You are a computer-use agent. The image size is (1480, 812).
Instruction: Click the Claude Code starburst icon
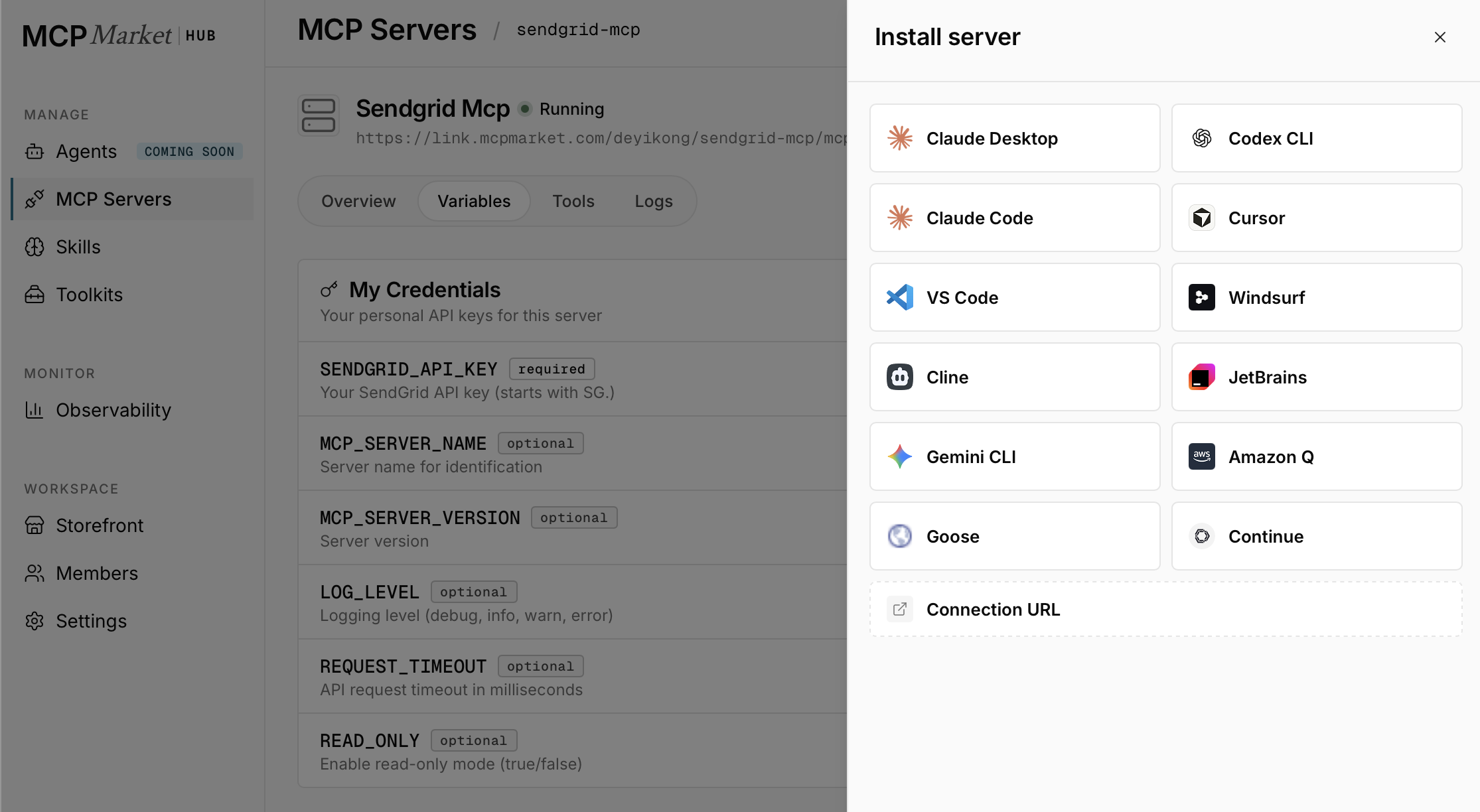(x=900, y=218)
